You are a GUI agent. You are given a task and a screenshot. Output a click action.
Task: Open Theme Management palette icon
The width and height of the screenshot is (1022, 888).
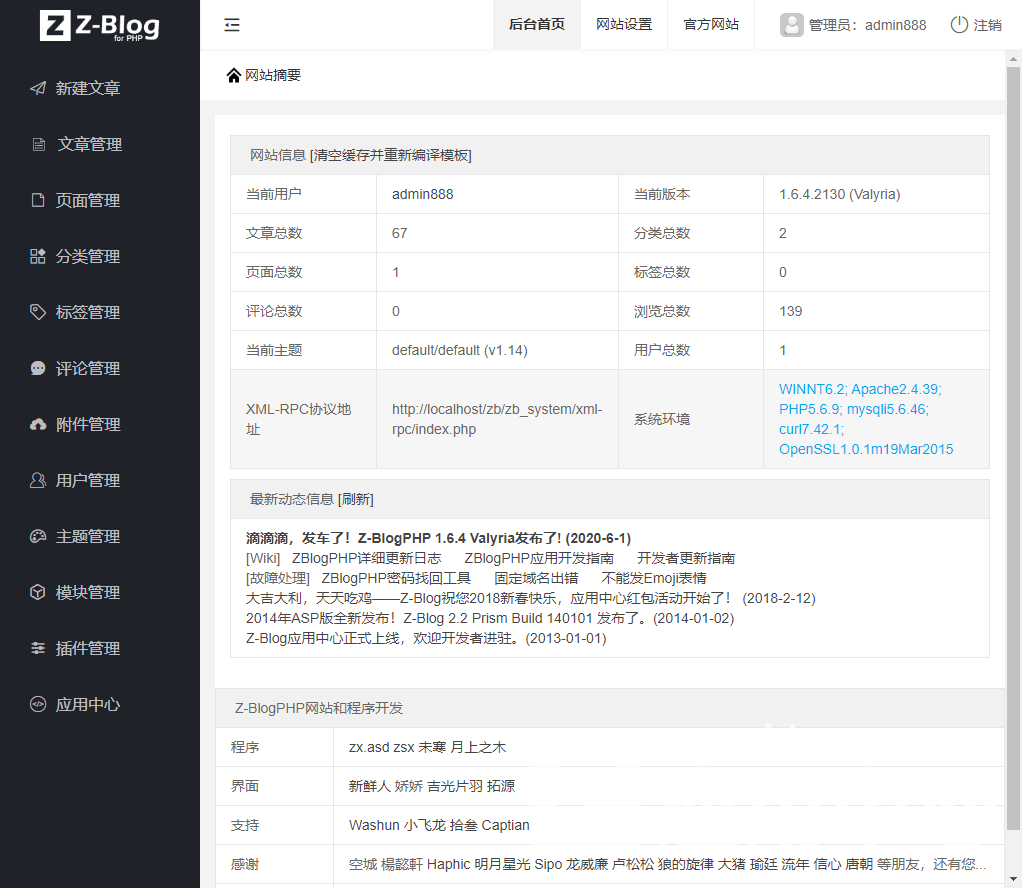(38, 536)
